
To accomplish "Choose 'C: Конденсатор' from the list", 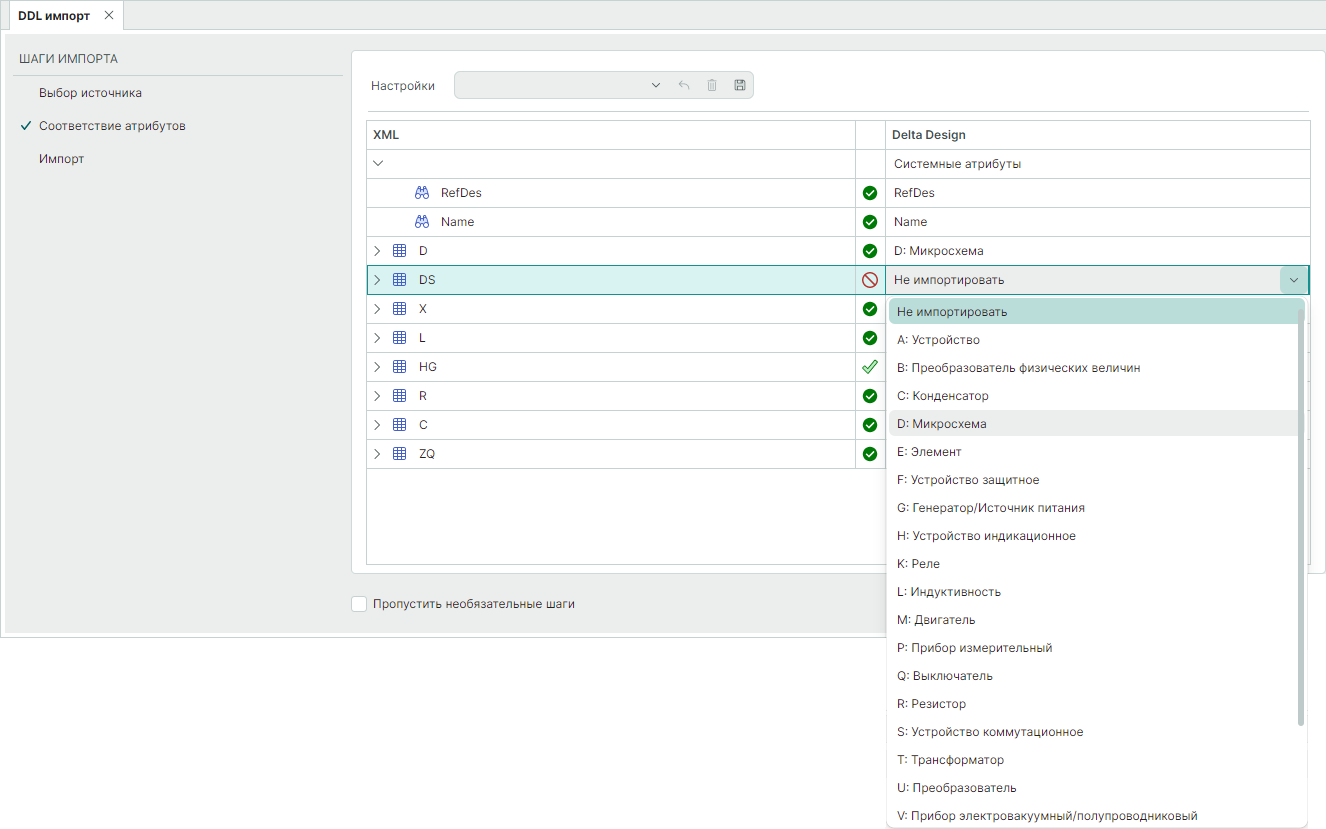I will [943, 396].
